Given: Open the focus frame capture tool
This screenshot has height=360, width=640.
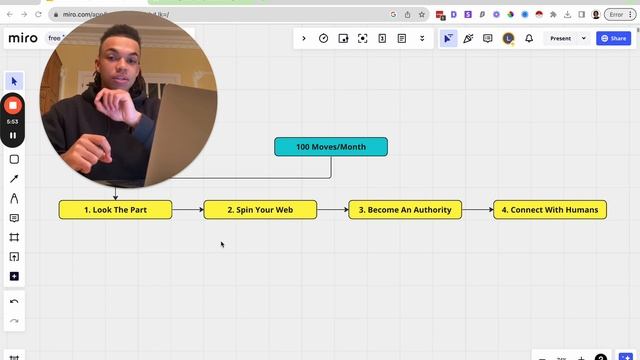Looking at the screenshot, I should click(x=362, y=38).
